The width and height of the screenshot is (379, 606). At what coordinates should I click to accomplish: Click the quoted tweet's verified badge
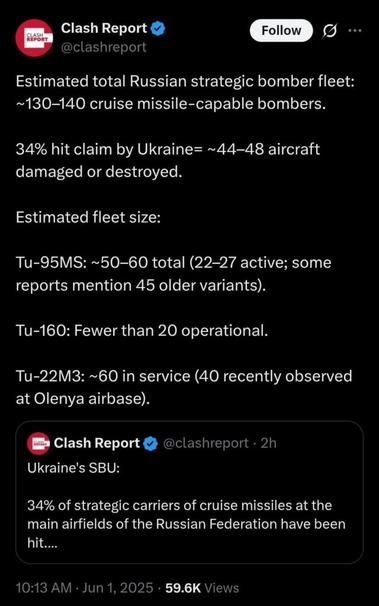click(151, 444)
